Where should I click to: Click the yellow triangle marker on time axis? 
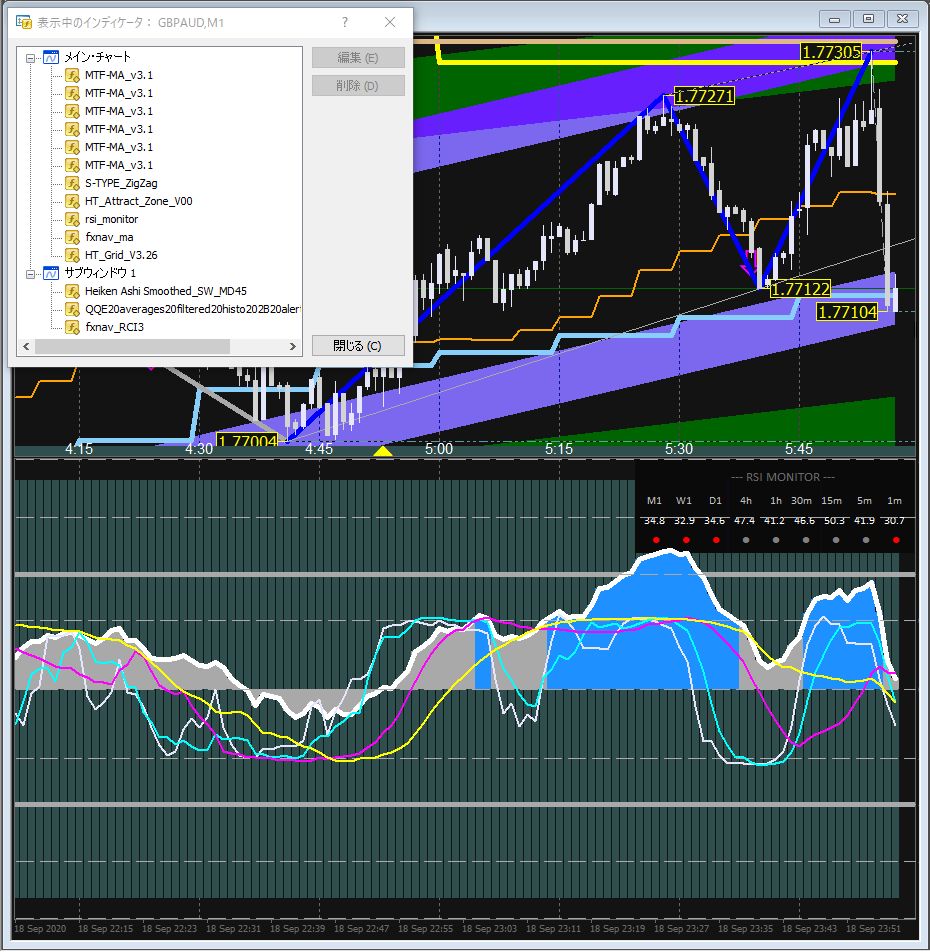pyautogui.click(x=382, y=452)
